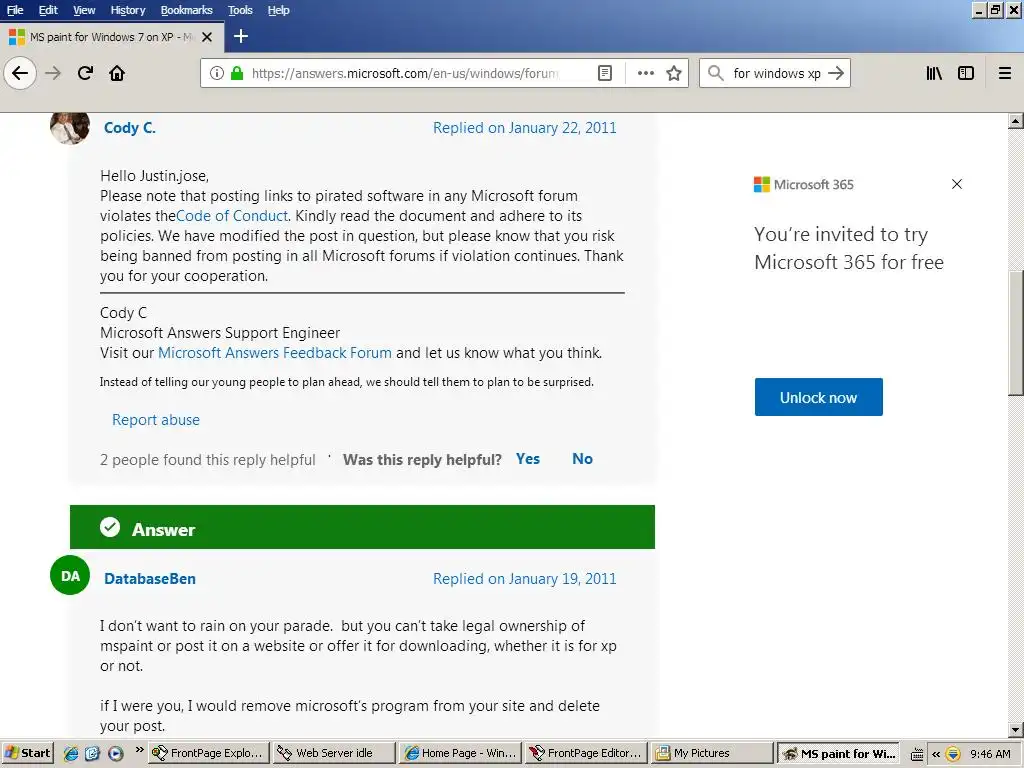
Task: Open the home page via house icon
Action: coord(117,73)
